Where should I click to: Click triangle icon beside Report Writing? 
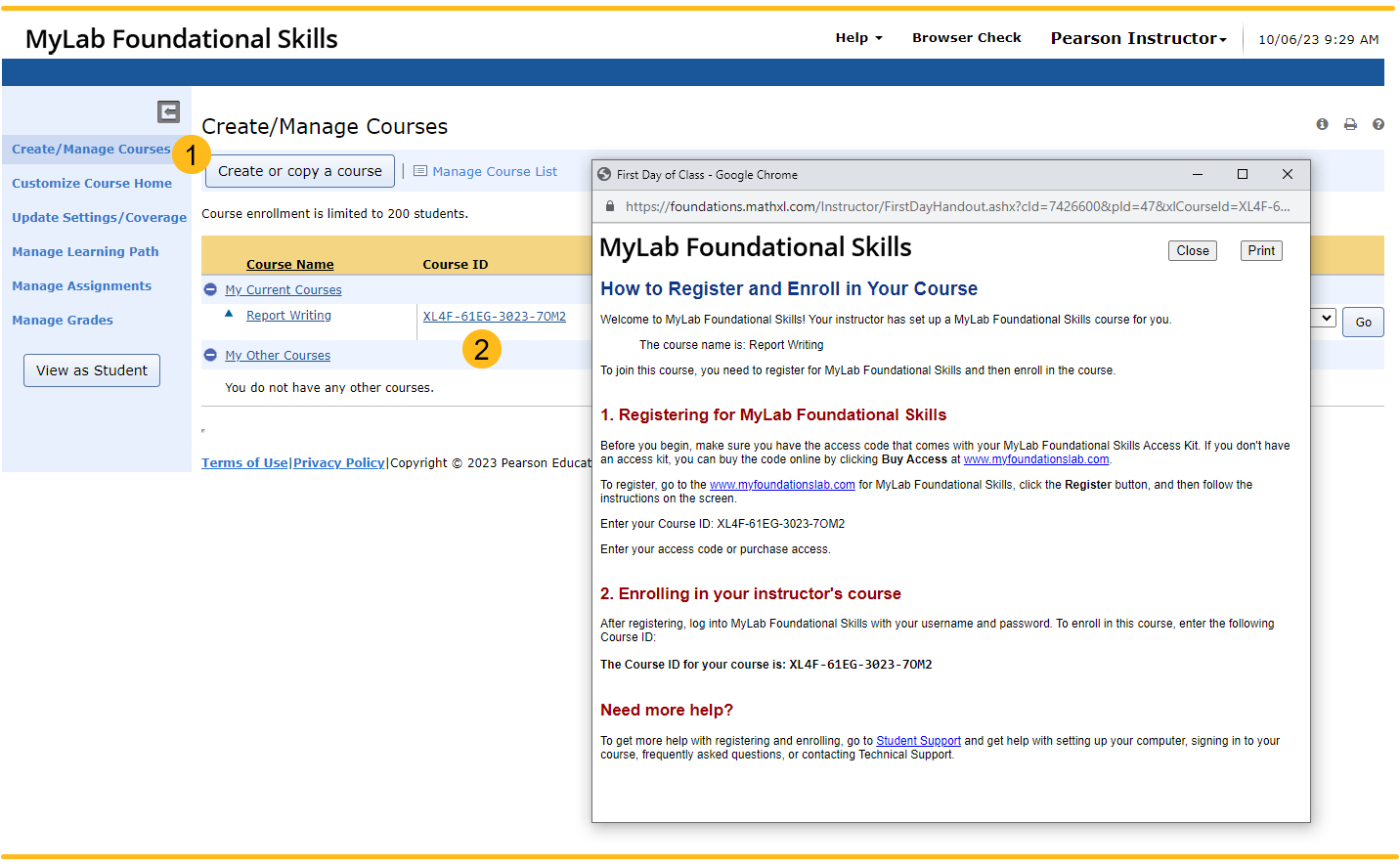click(229, 314)
